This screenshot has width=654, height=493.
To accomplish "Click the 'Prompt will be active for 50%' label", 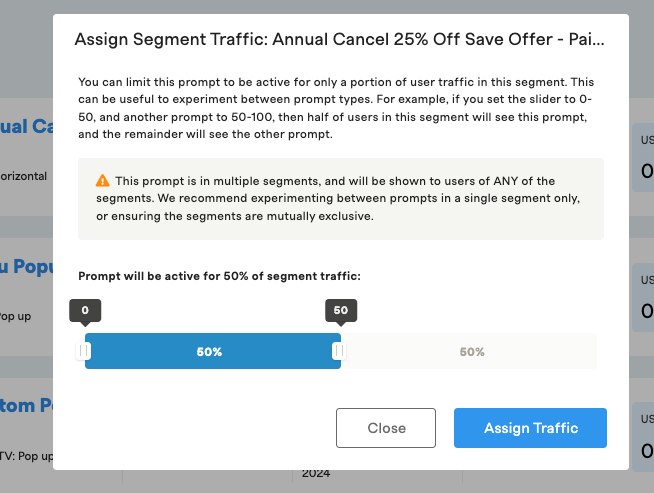I will (219, 276).
